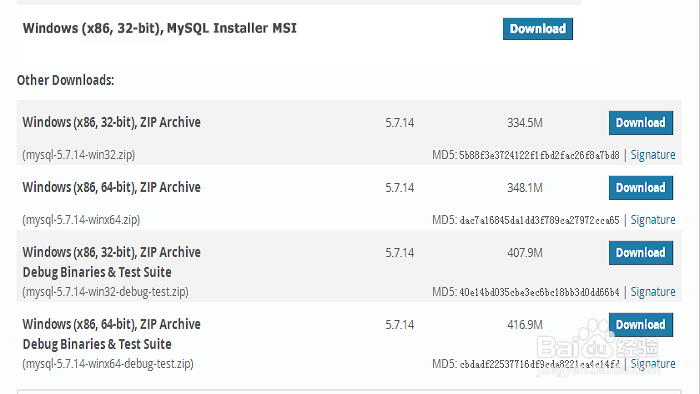This screenshot has height=394, width=700.
Task: Click Windows (x86, 32-bit), MySQL Installer MSI title
Action: tap(160, 29)
